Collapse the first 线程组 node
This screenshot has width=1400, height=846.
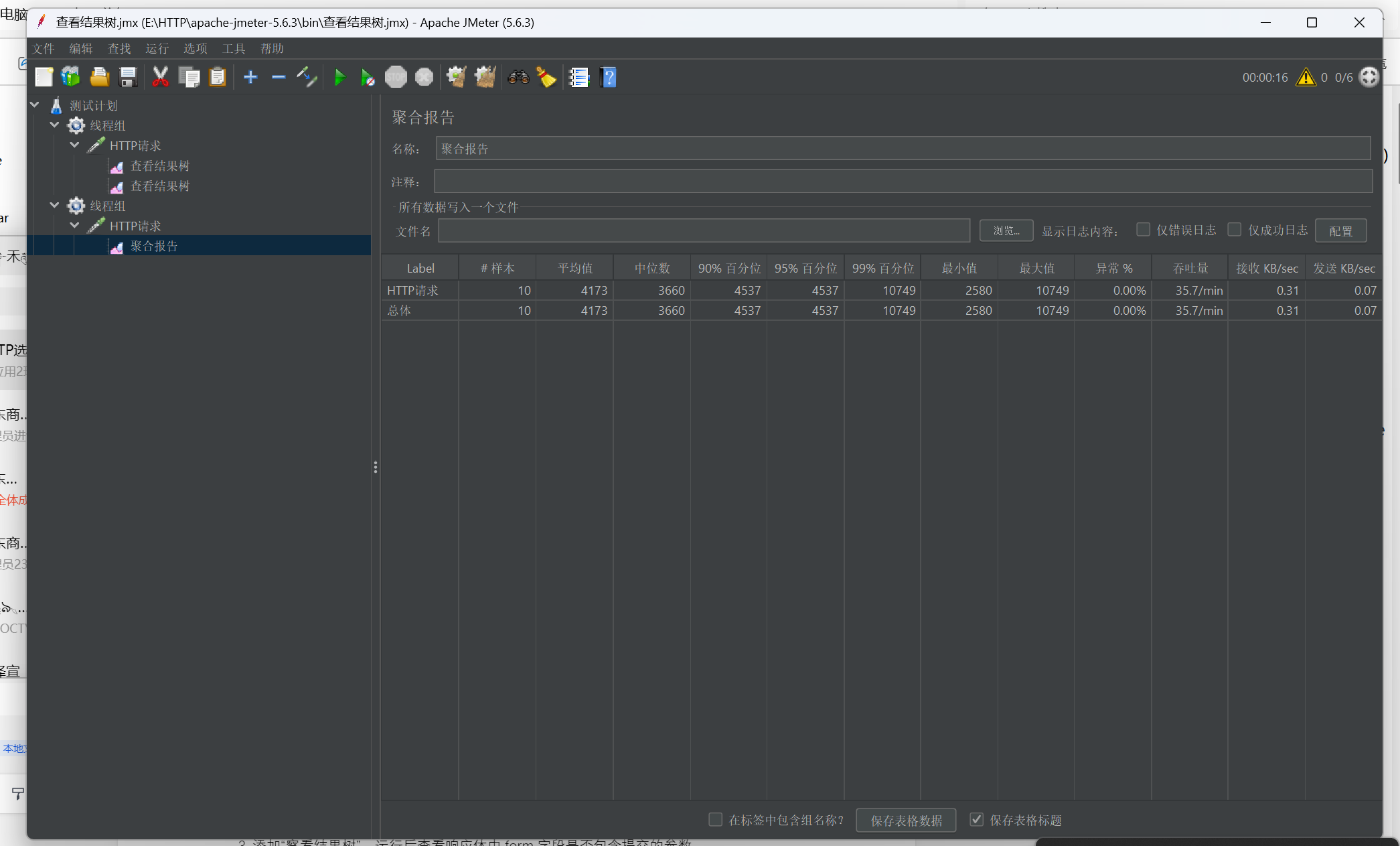coord(55,125)
